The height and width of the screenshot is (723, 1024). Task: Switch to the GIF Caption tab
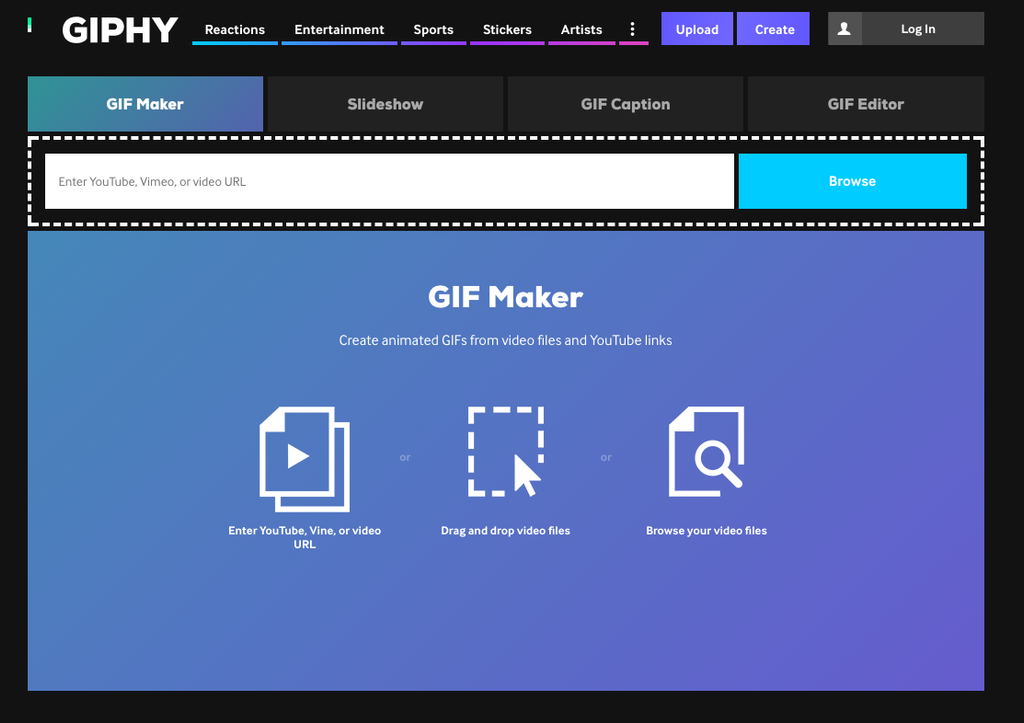(x=626, y=104)
